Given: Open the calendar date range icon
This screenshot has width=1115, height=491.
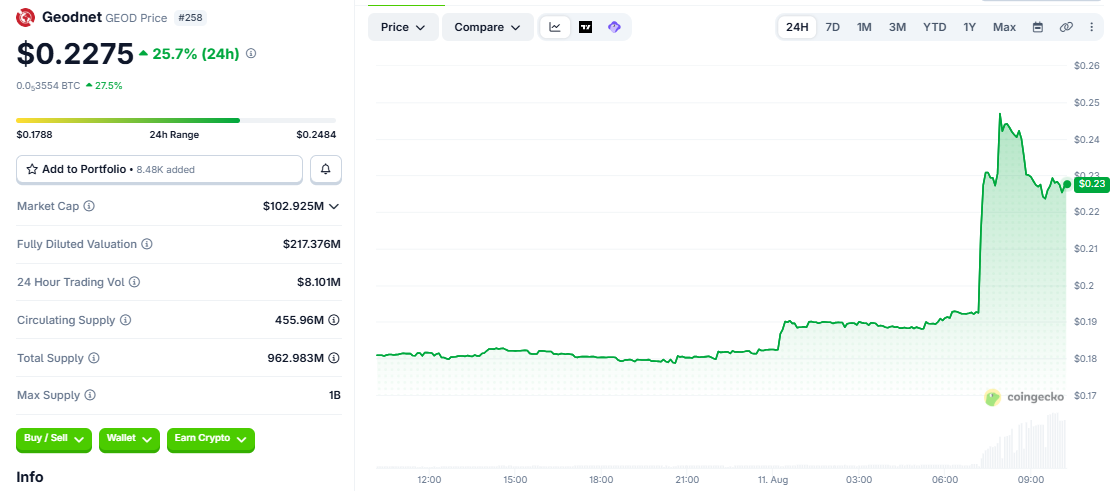Looking at the screenshot, I should [1037, 27].
